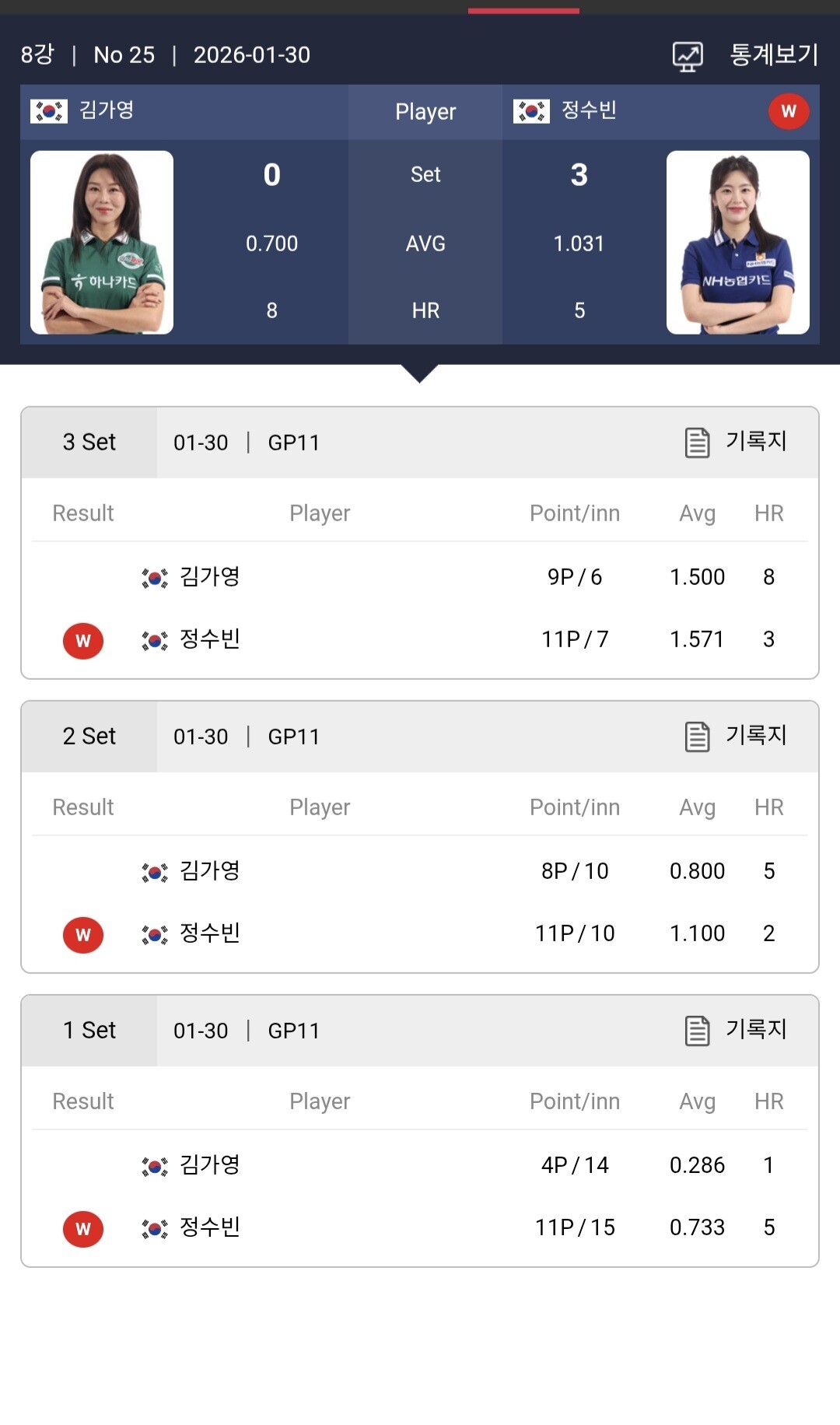The width and height of the screenshot is (840, 1425).
Task: Open the statistics chart icon
Action: (x=688, y=57)
